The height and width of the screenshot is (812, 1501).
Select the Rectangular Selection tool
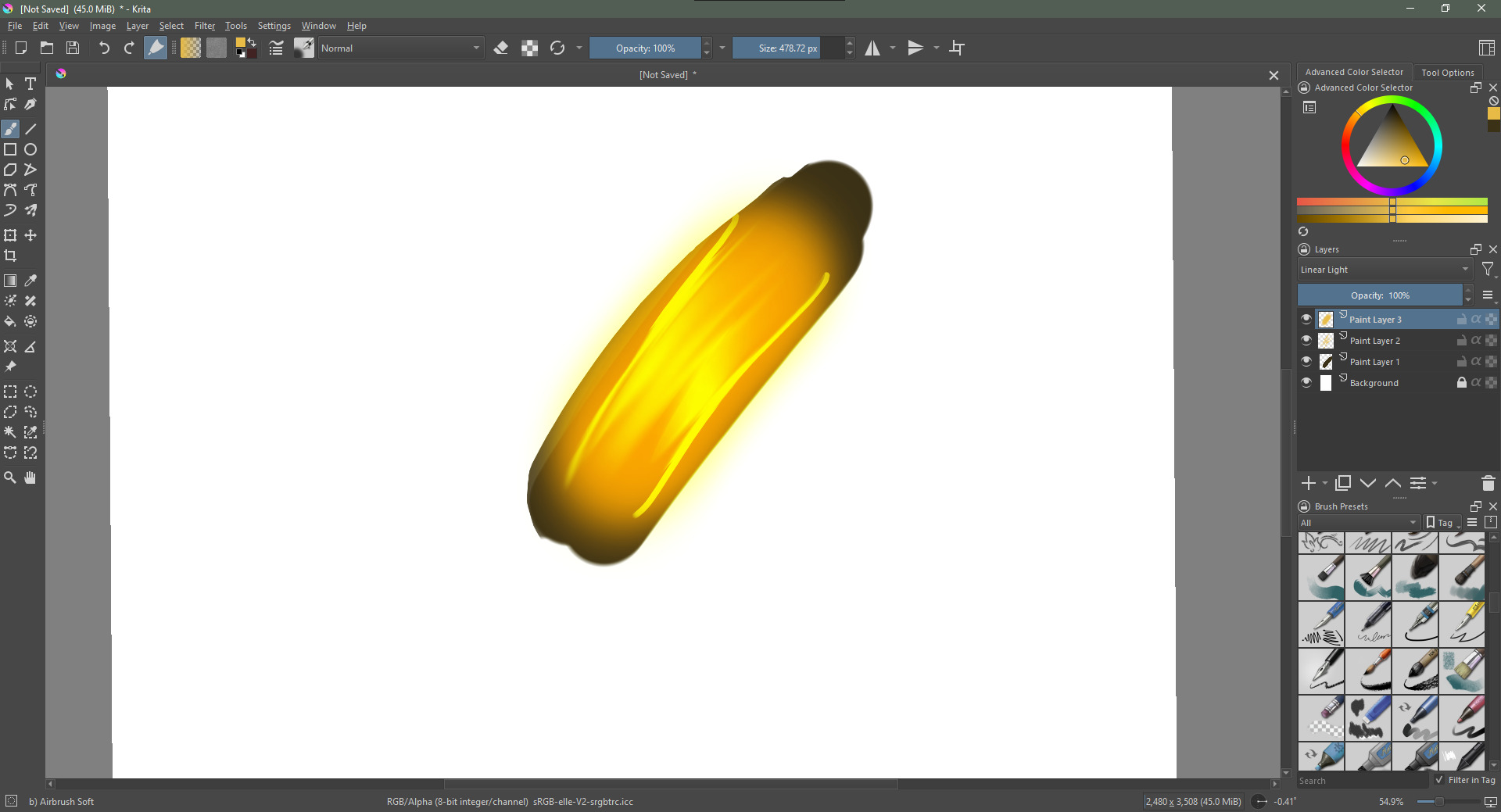[10, 392]
